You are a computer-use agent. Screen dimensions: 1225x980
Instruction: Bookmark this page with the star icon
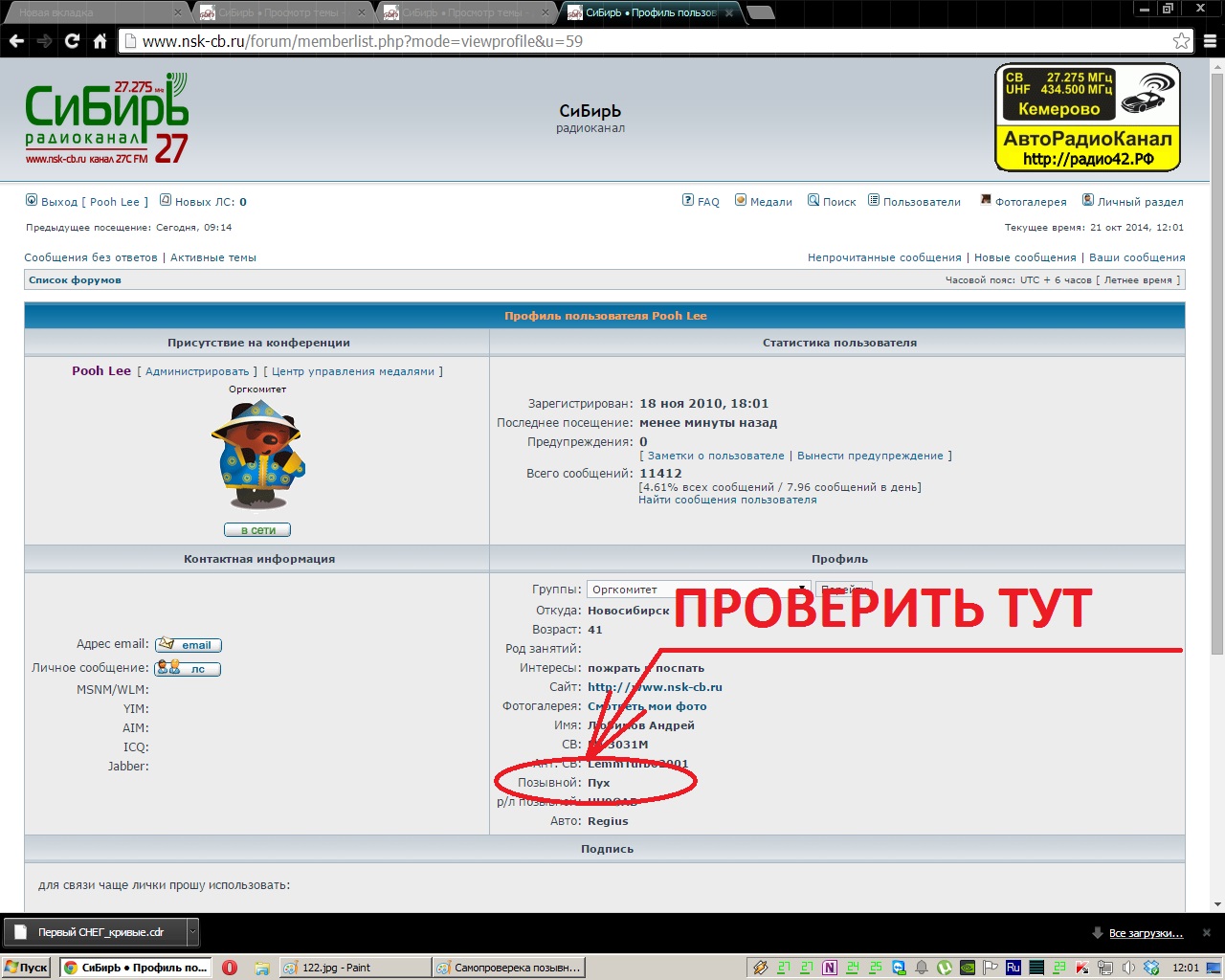pos(1182,41)
